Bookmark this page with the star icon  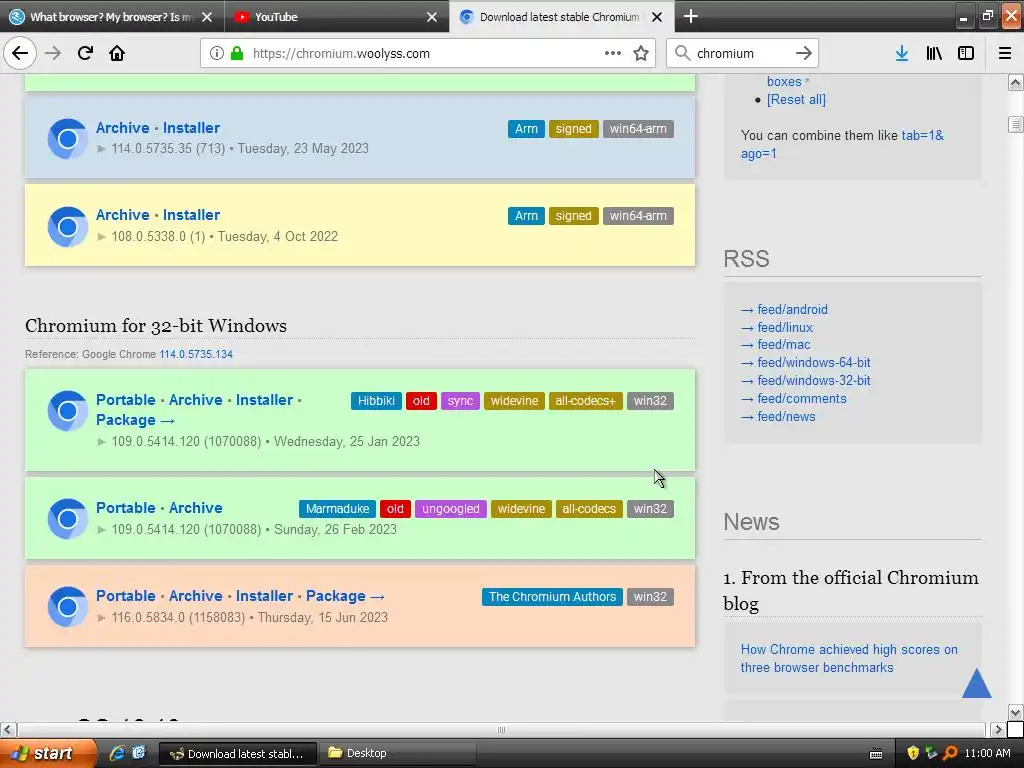click(x=641, y=53)
